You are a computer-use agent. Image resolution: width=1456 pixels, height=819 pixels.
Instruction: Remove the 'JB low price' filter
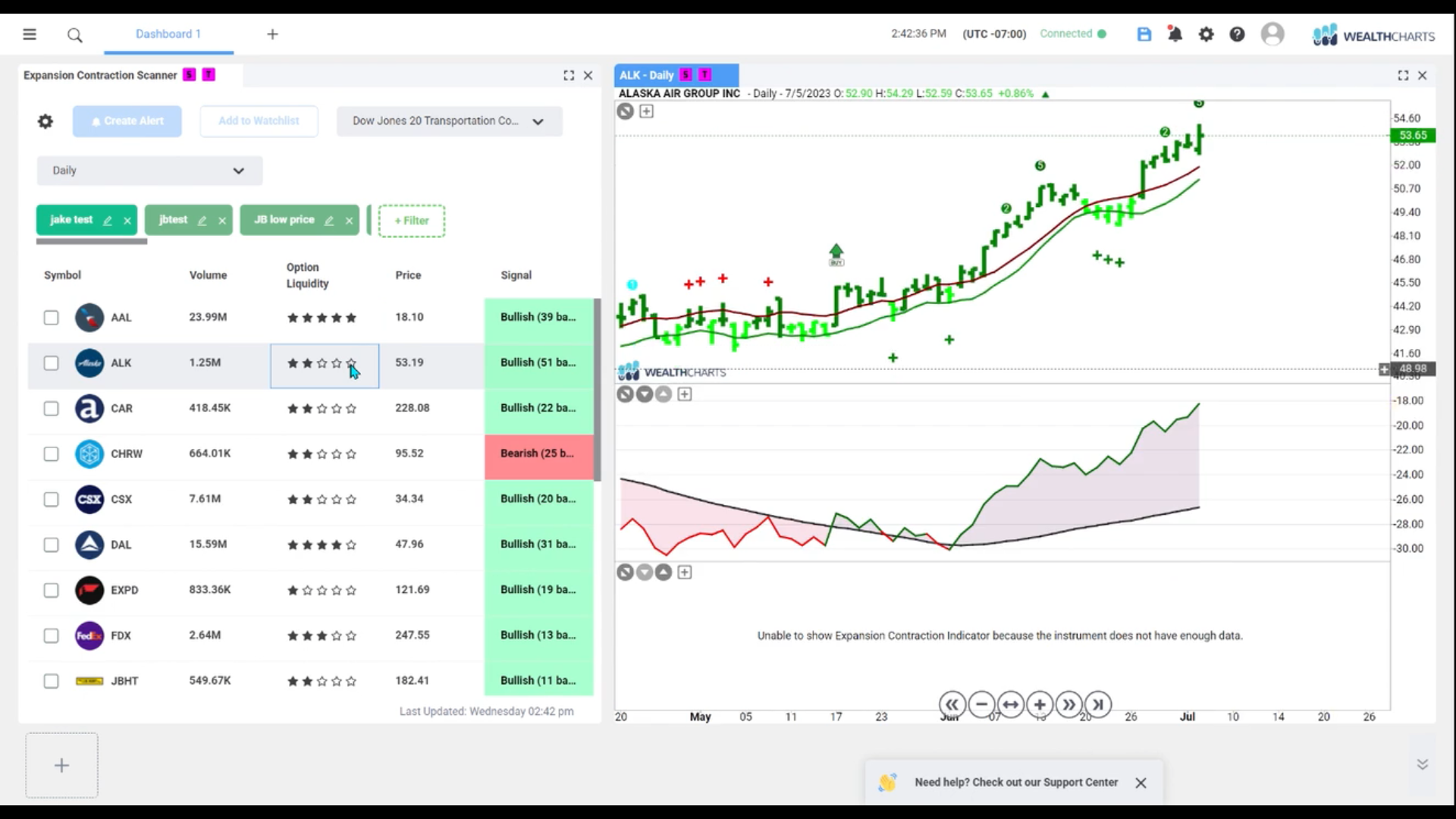coord(349,221)
